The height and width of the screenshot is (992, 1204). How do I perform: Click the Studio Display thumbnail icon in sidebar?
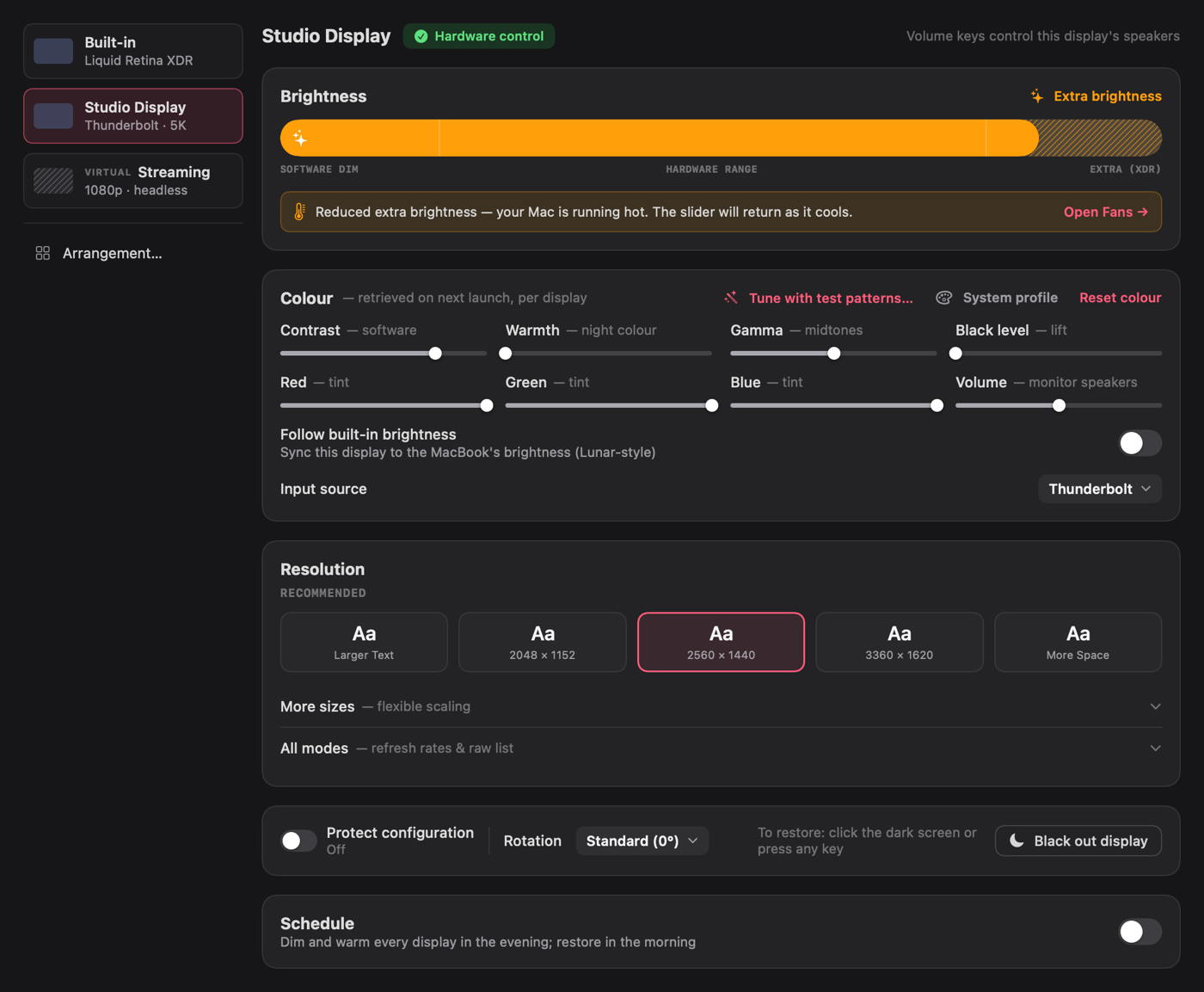tap(53, 116)
